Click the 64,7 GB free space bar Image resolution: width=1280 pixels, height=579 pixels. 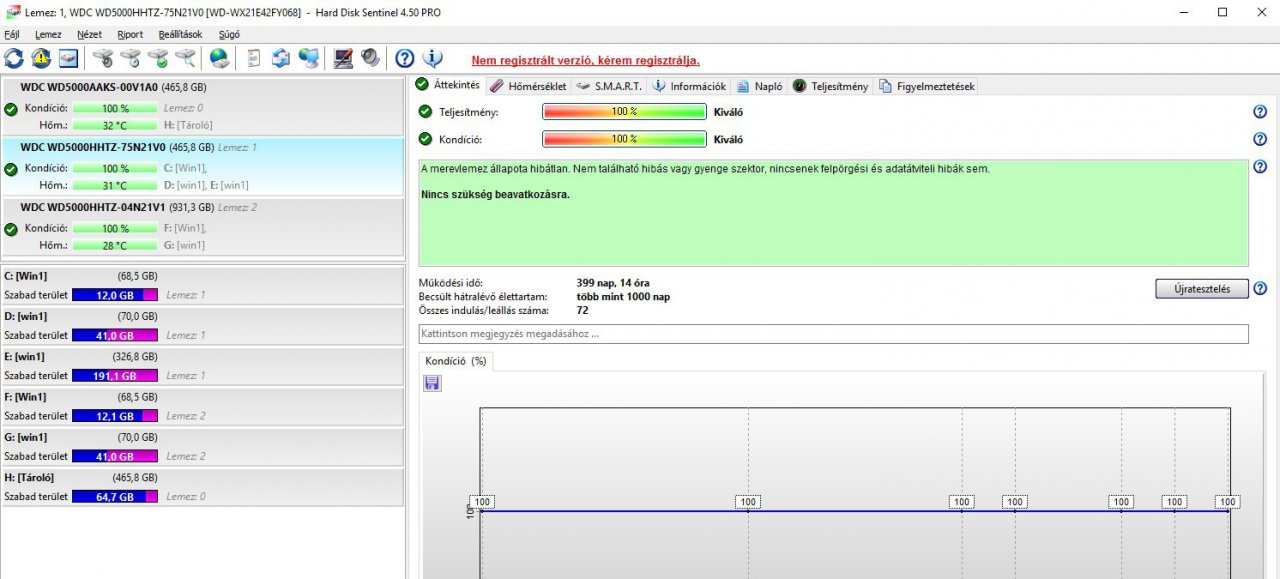115,496
